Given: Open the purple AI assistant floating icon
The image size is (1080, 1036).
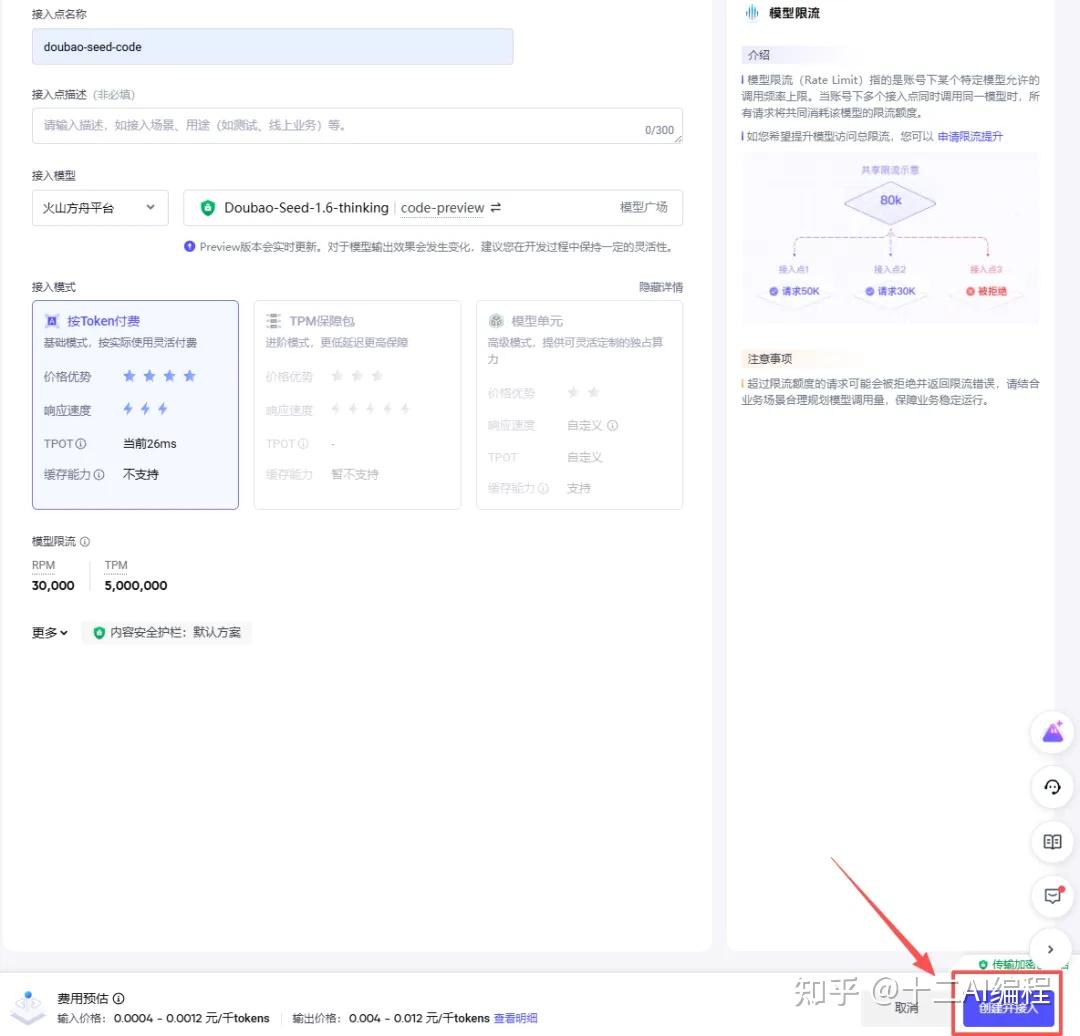Looking at the screenshot, I should click(1052, 732).
